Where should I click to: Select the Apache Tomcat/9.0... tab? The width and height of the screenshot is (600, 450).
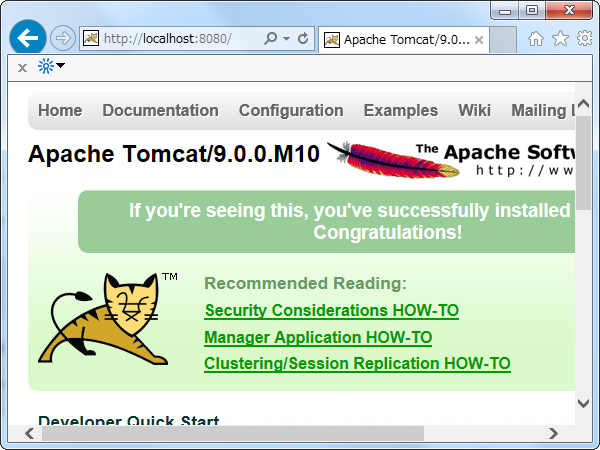403,40
